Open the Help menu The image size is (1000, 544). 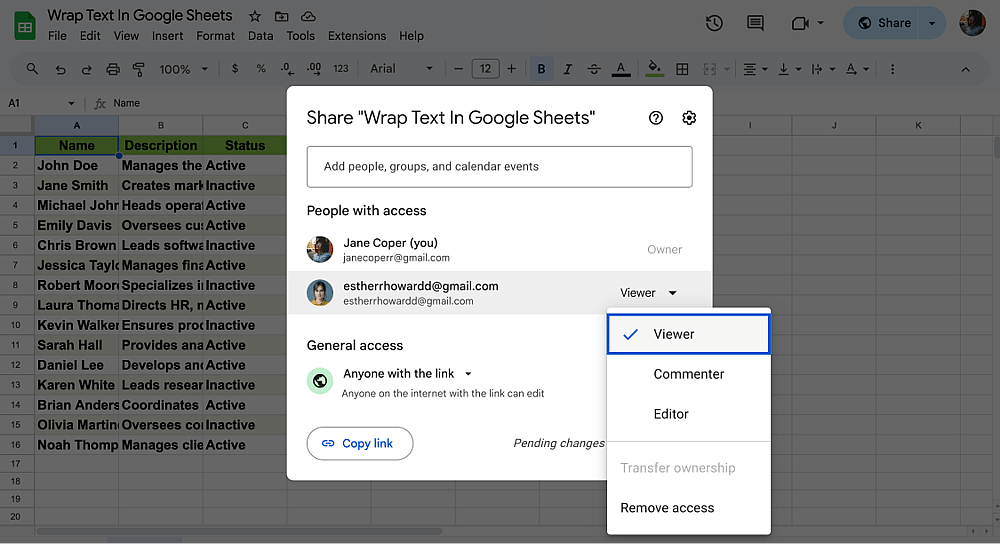point(411,36)
